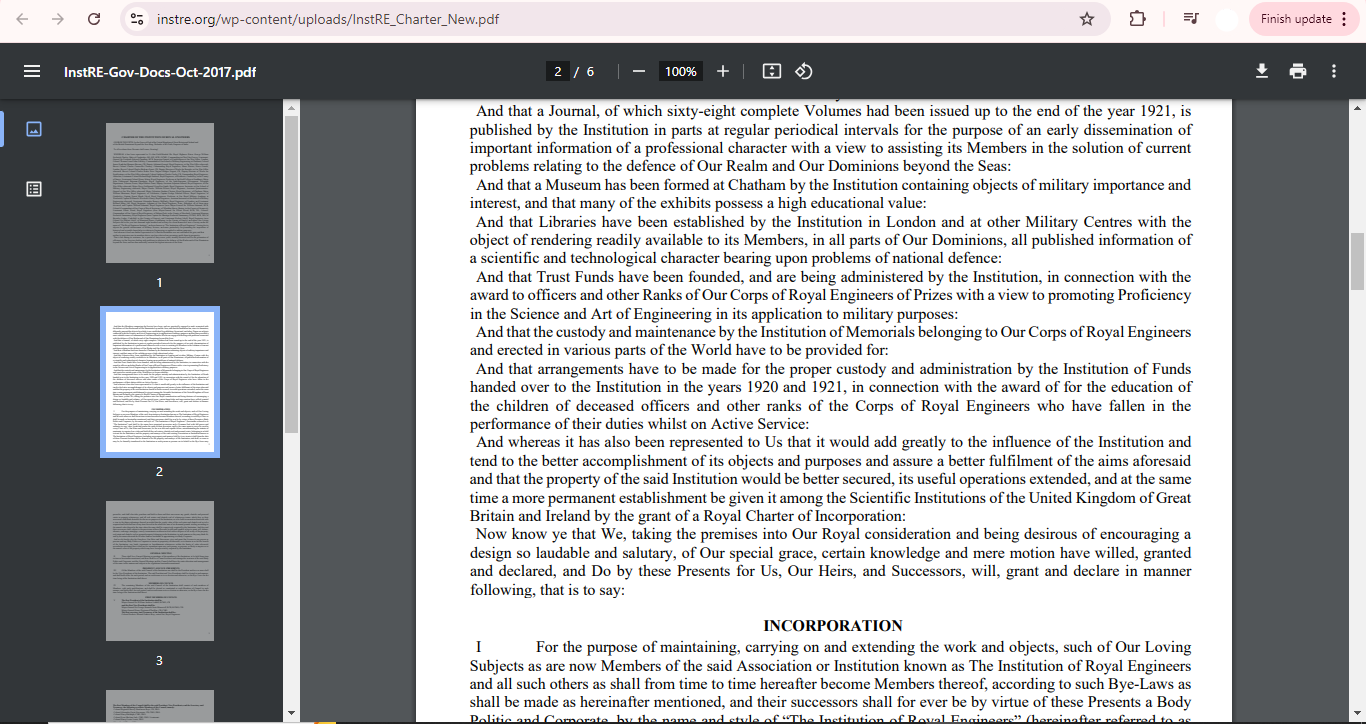This screenshot has width=1366, height=724.
Task: Edit the current page number field
Action: (558, 71)
